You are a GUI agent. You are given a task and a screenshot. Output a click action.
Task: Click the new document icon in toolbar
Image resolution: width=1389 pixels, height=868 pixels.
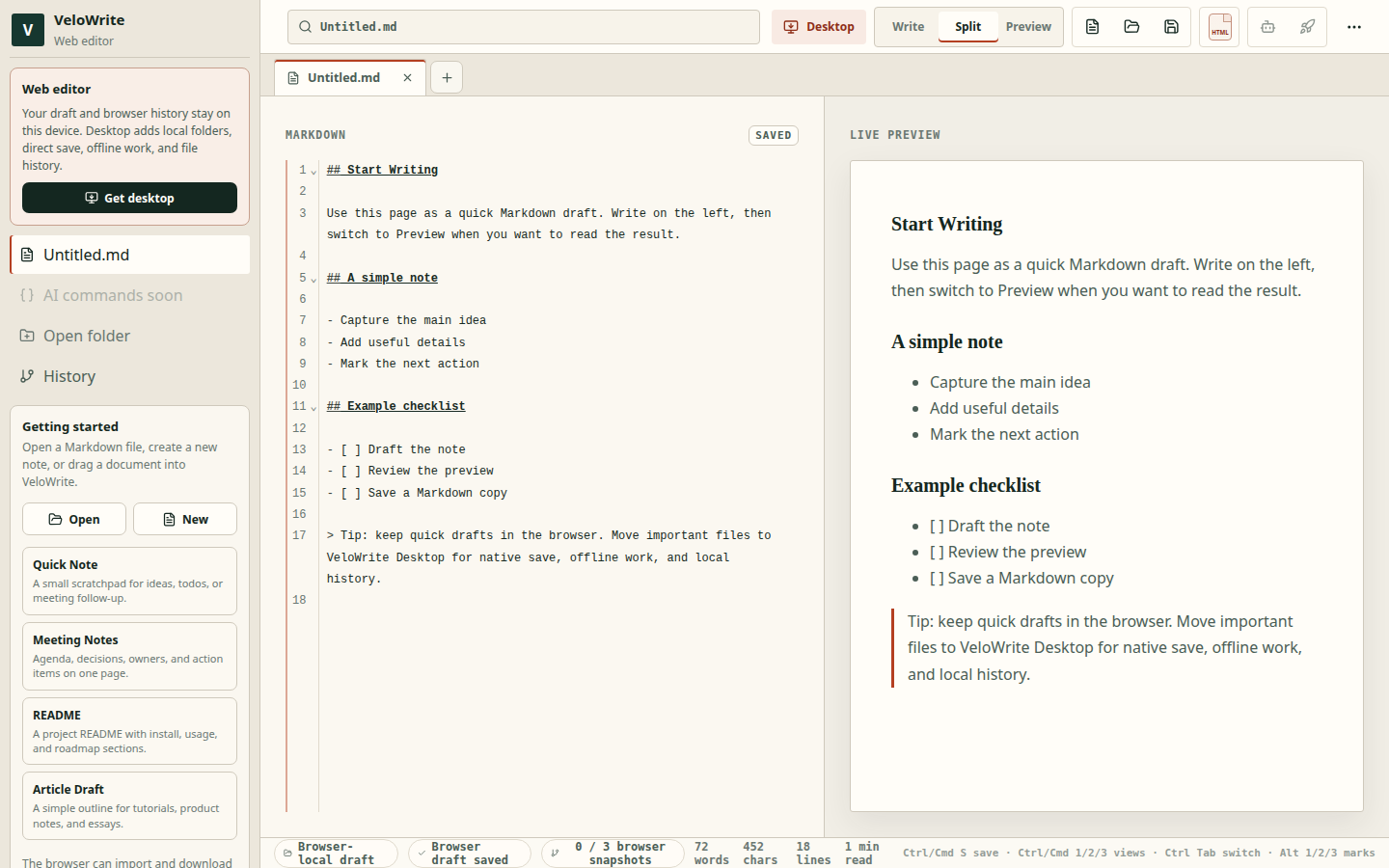click(1092, 27)
